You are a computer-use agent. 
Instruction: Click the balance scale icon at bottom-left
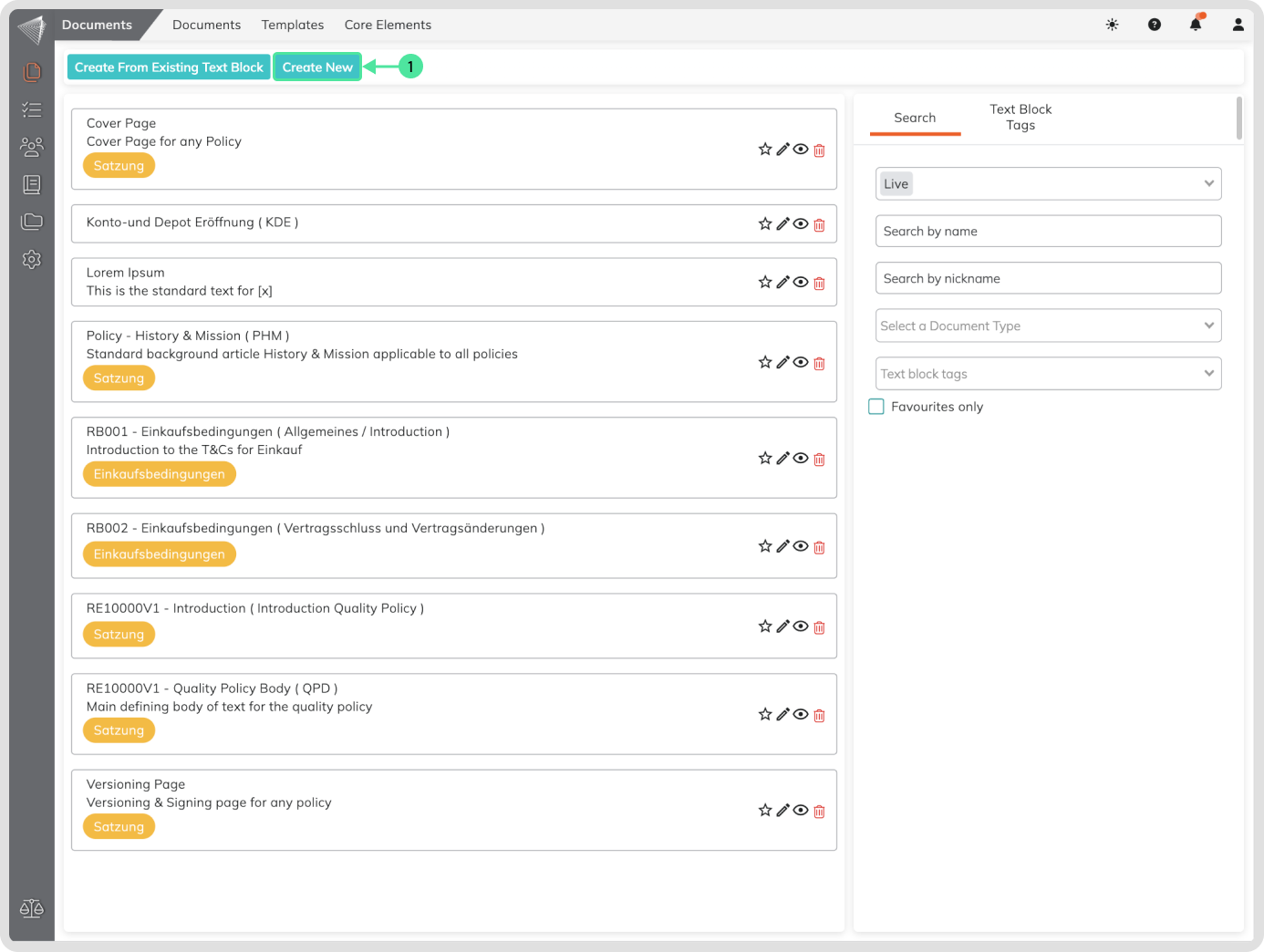coord(32,908)
